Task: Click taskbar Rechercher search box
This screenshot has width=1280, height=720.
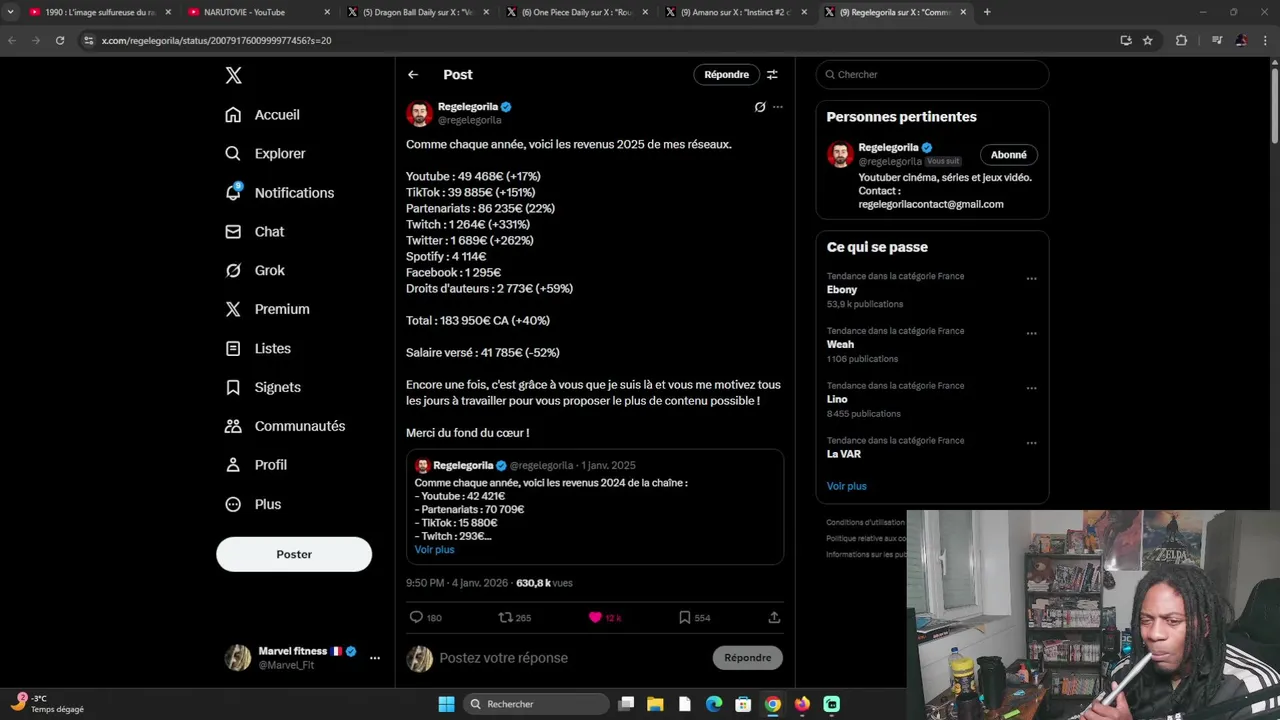Action: coord(538,704)
